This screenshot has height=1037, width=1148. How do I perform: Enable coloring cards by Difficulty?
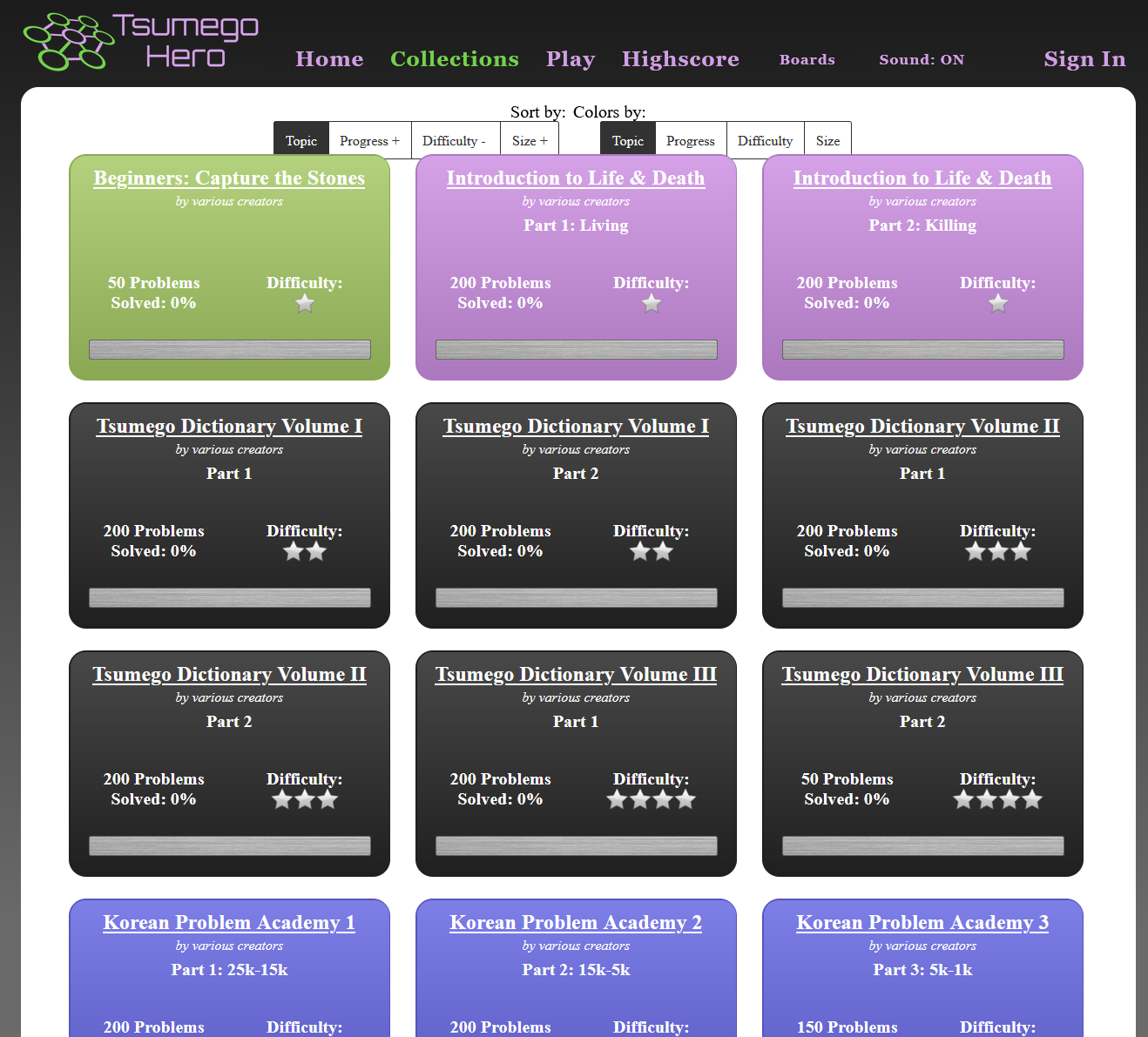tap(764, 139)
